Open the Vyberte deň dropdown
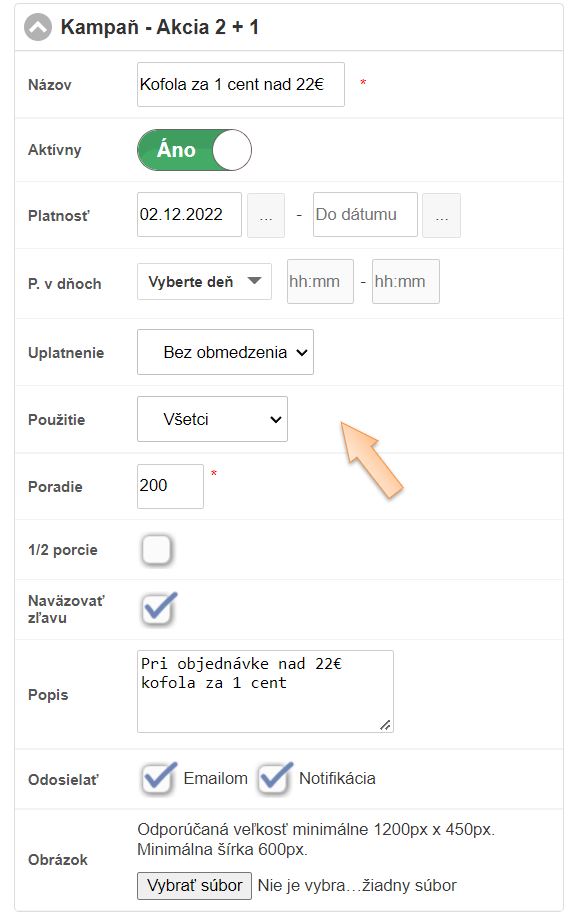Viewport: 582px width, 918px height. coord(204,282)
